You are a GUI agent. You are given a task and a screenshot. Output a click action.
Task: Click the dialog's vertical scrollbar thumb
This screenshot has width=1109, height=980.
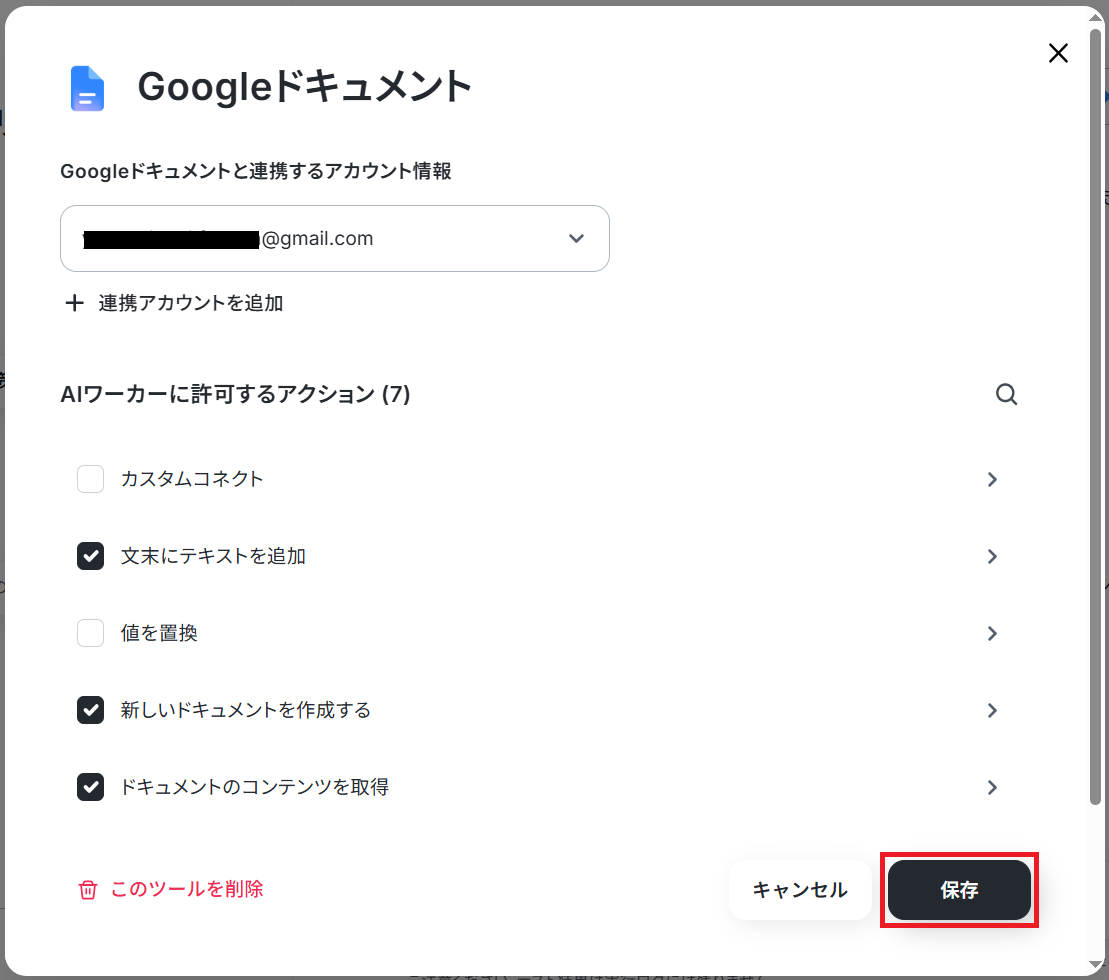click(1096, 417)
